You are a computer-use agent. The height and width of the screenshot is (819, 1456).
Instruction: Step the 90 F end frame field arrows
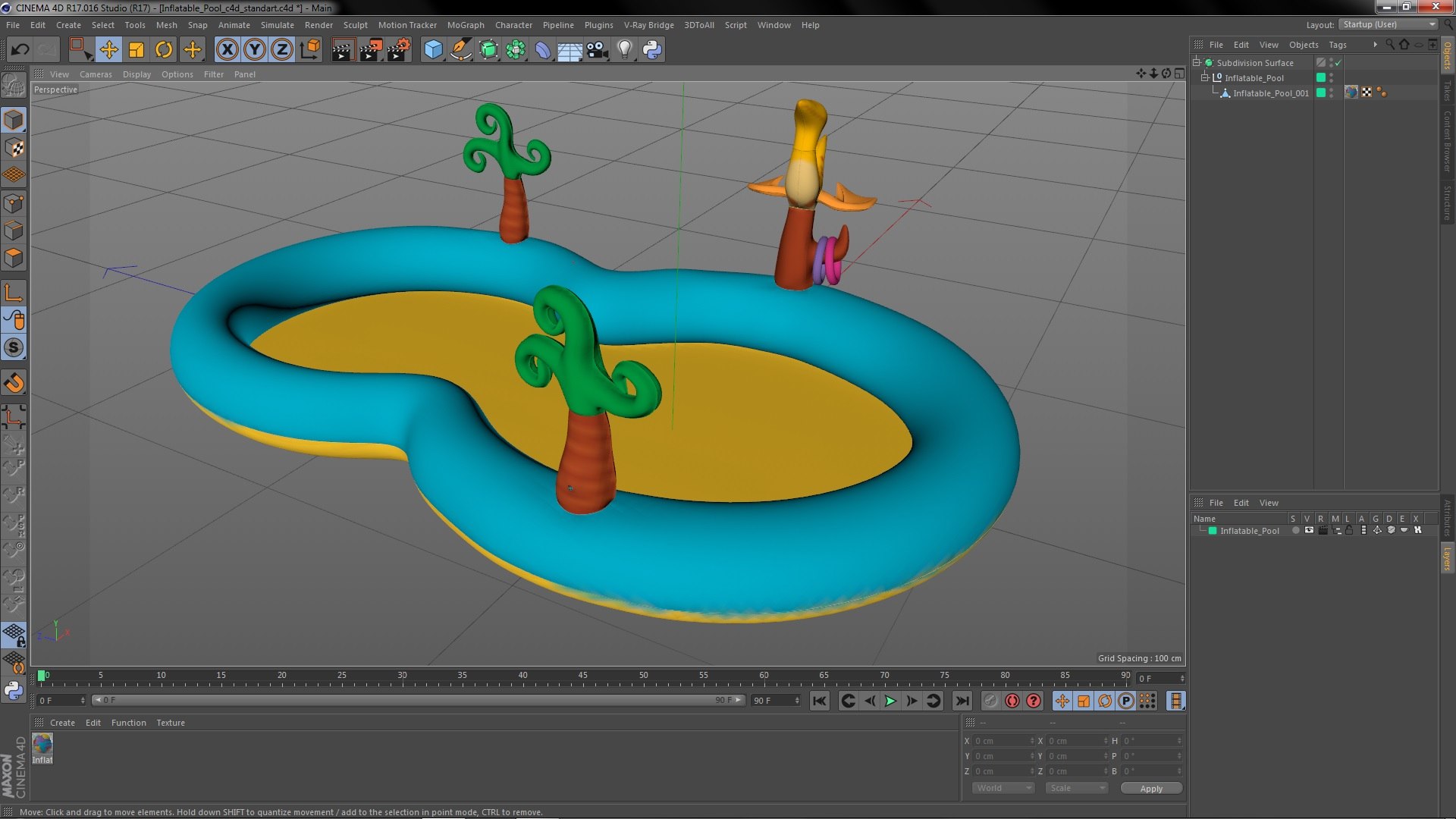797,701
